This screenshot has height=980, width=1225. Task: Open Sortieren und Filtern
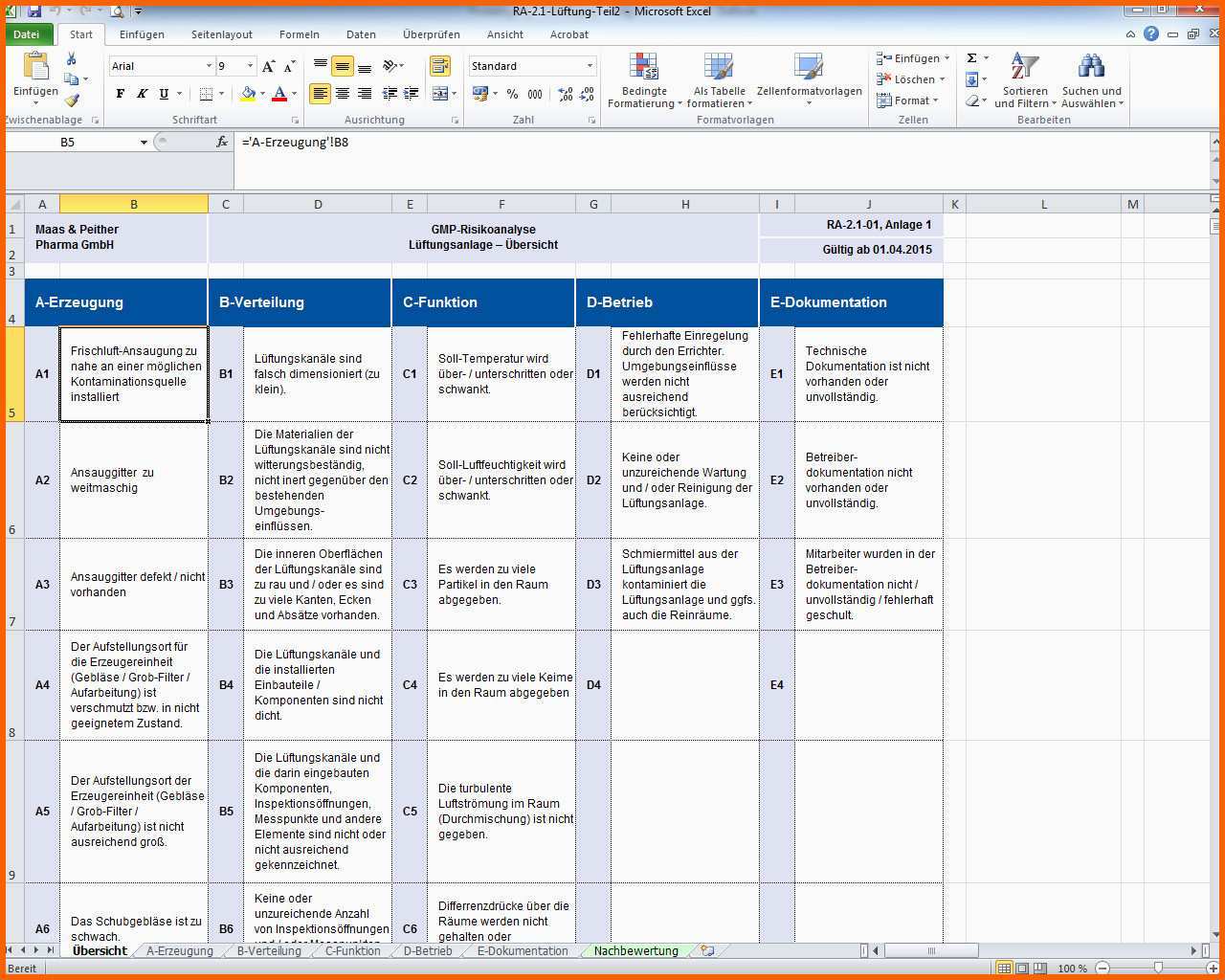(1025, 80)
